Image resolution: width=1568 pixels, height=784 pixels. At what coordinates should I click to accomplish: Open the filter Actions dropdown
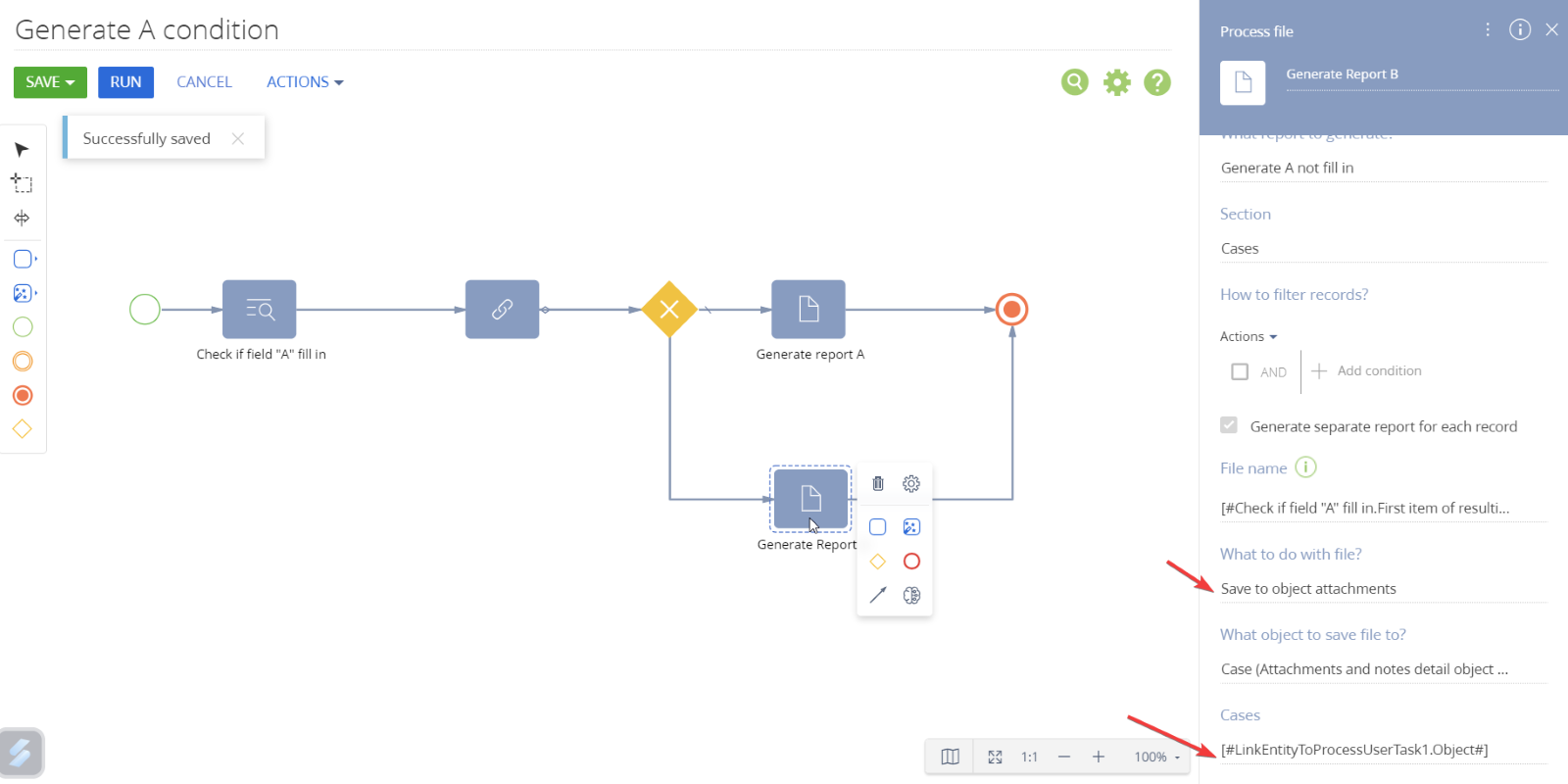(x=1248, y=336)
